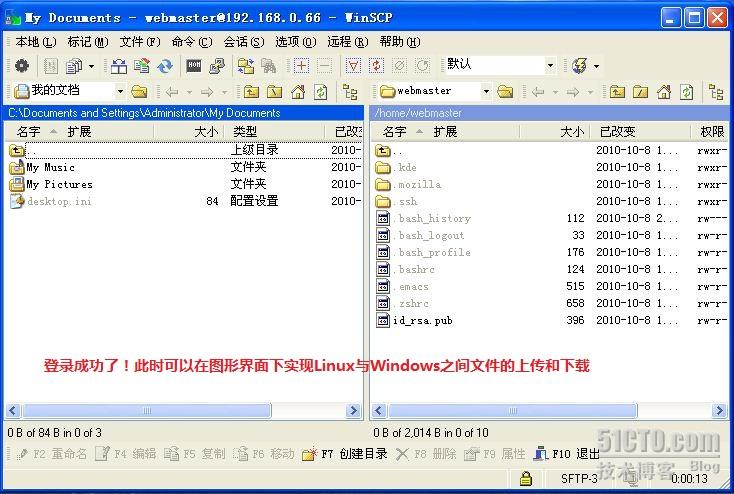Viewport: 734px width, 494px height.
Task: Open the 选项(O) menu
Action: point(296,42)
